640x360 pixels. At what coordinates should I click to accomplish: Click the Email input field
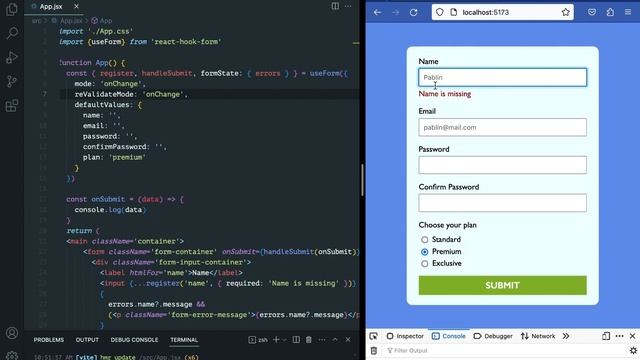[502, 127]
